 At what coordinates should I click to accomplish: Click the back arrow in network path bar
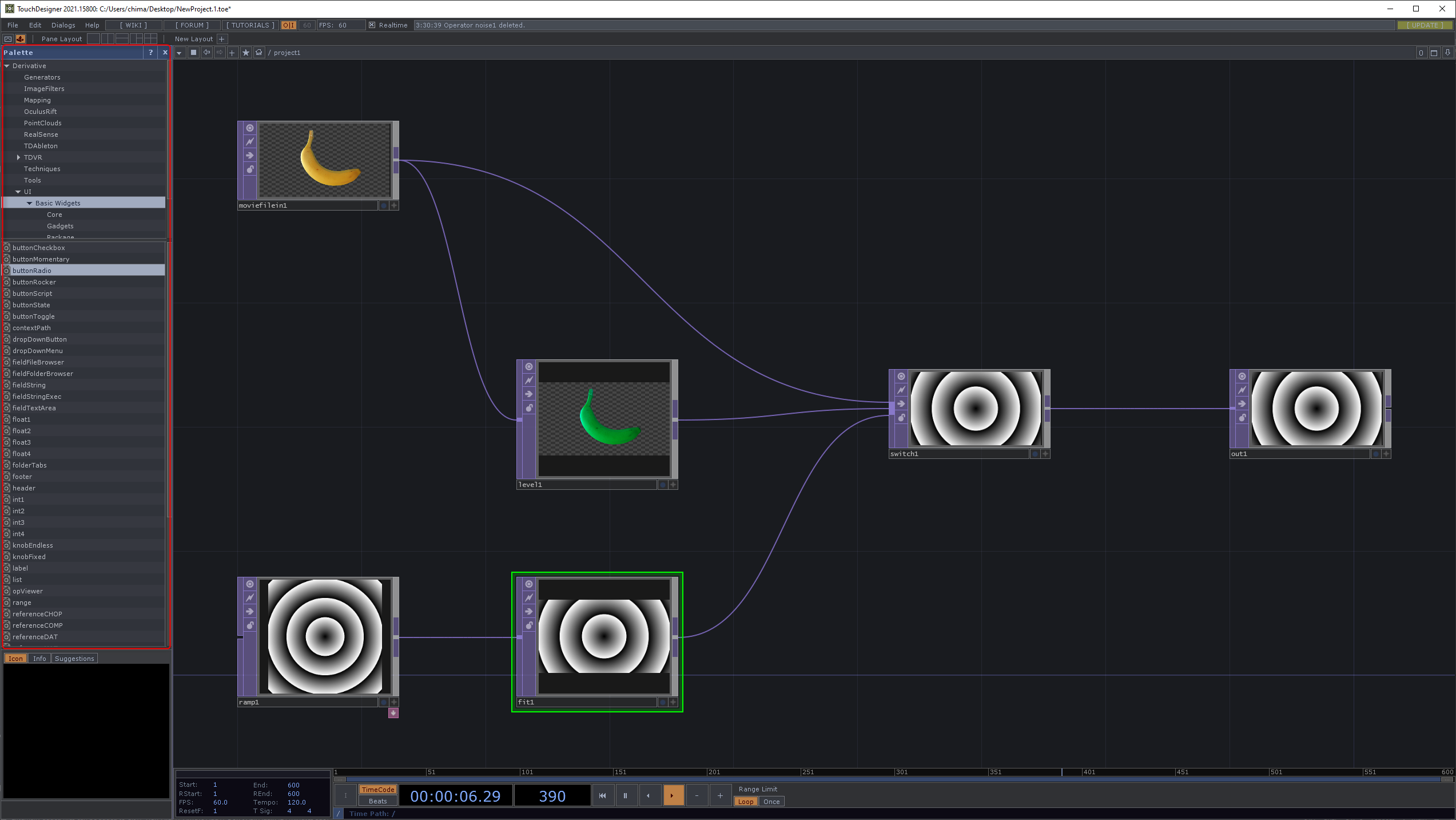tap(207, 53)
